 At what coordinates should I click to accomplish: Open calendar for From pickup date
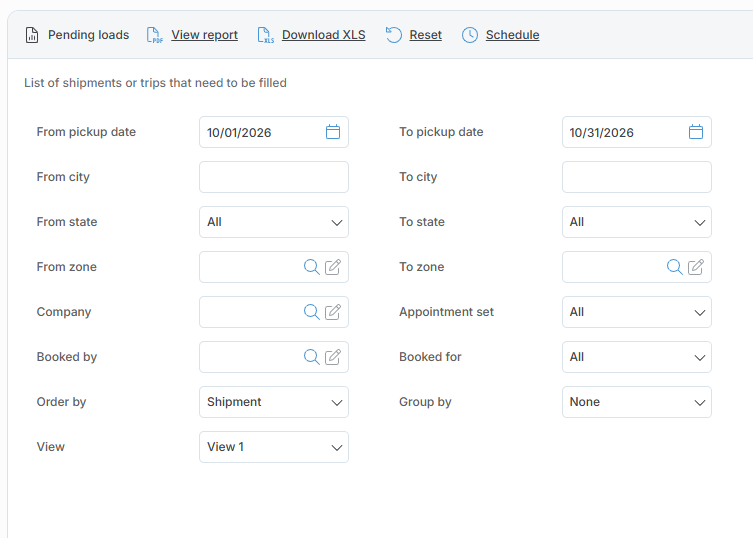(333, 132)
